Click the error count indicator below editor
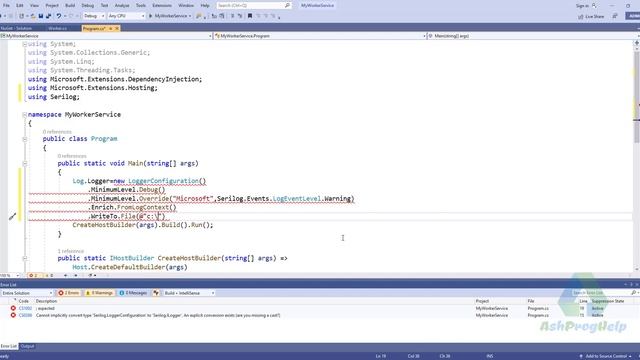640x360 pixels. click(x=33, y=276)
